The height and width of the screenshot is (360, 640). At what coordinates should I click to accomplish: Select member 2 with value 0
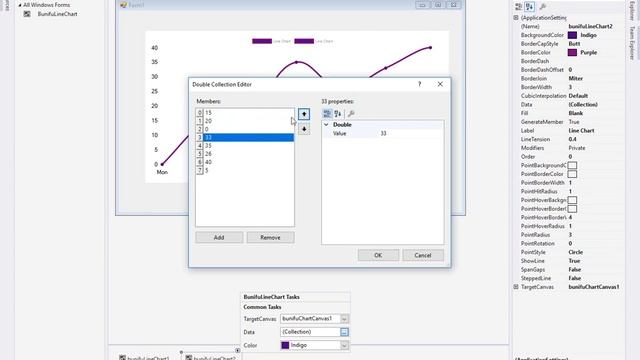tap(244, 129)
